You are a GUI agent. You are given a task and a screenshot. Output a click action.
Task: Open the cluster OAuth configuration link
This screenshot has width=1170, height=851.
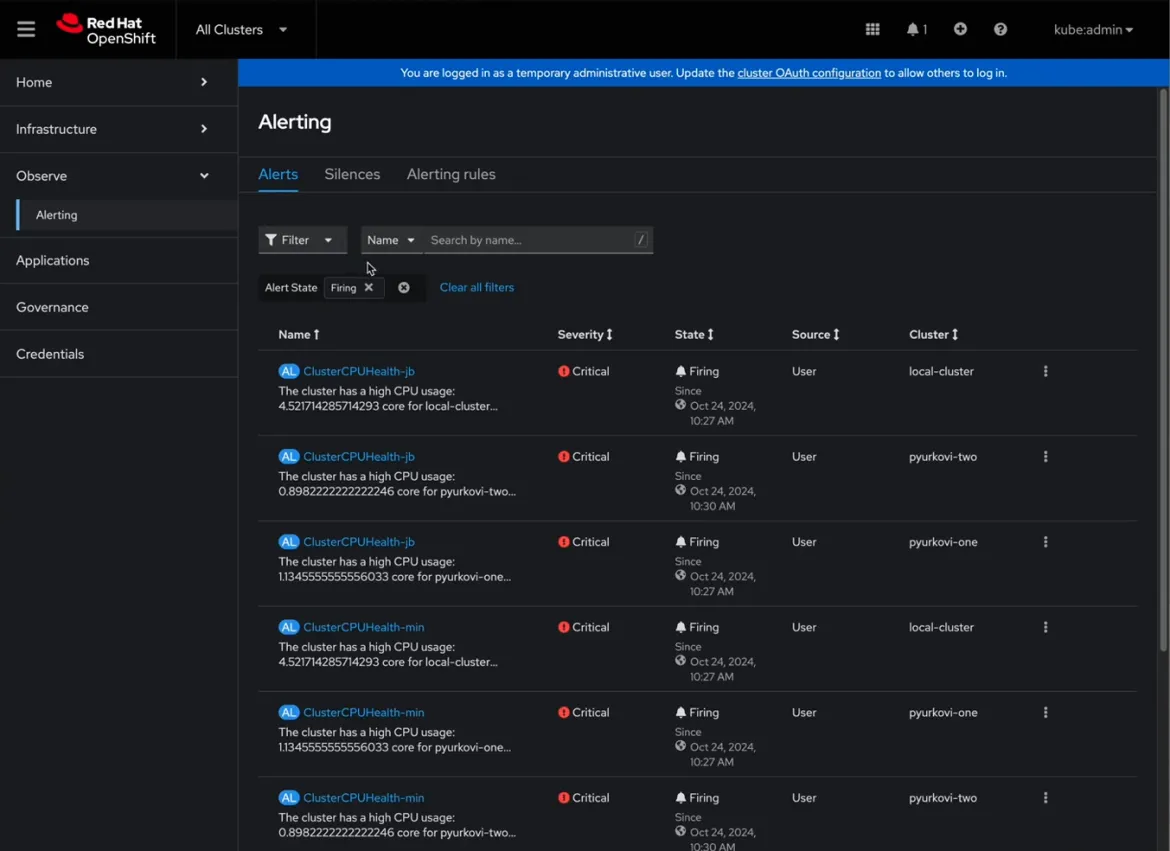809,72
